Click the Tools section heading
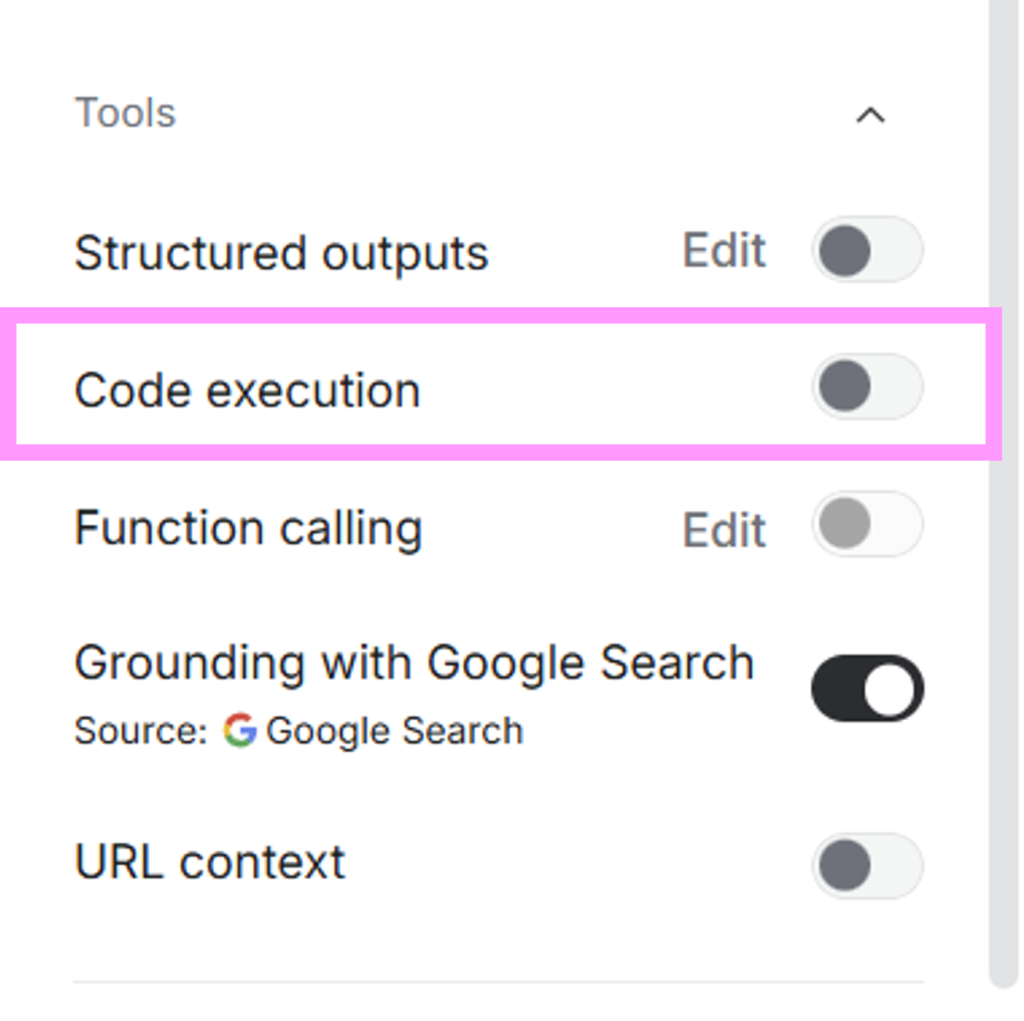This screenshot has width=1024, height=1021. click(125, 113)
